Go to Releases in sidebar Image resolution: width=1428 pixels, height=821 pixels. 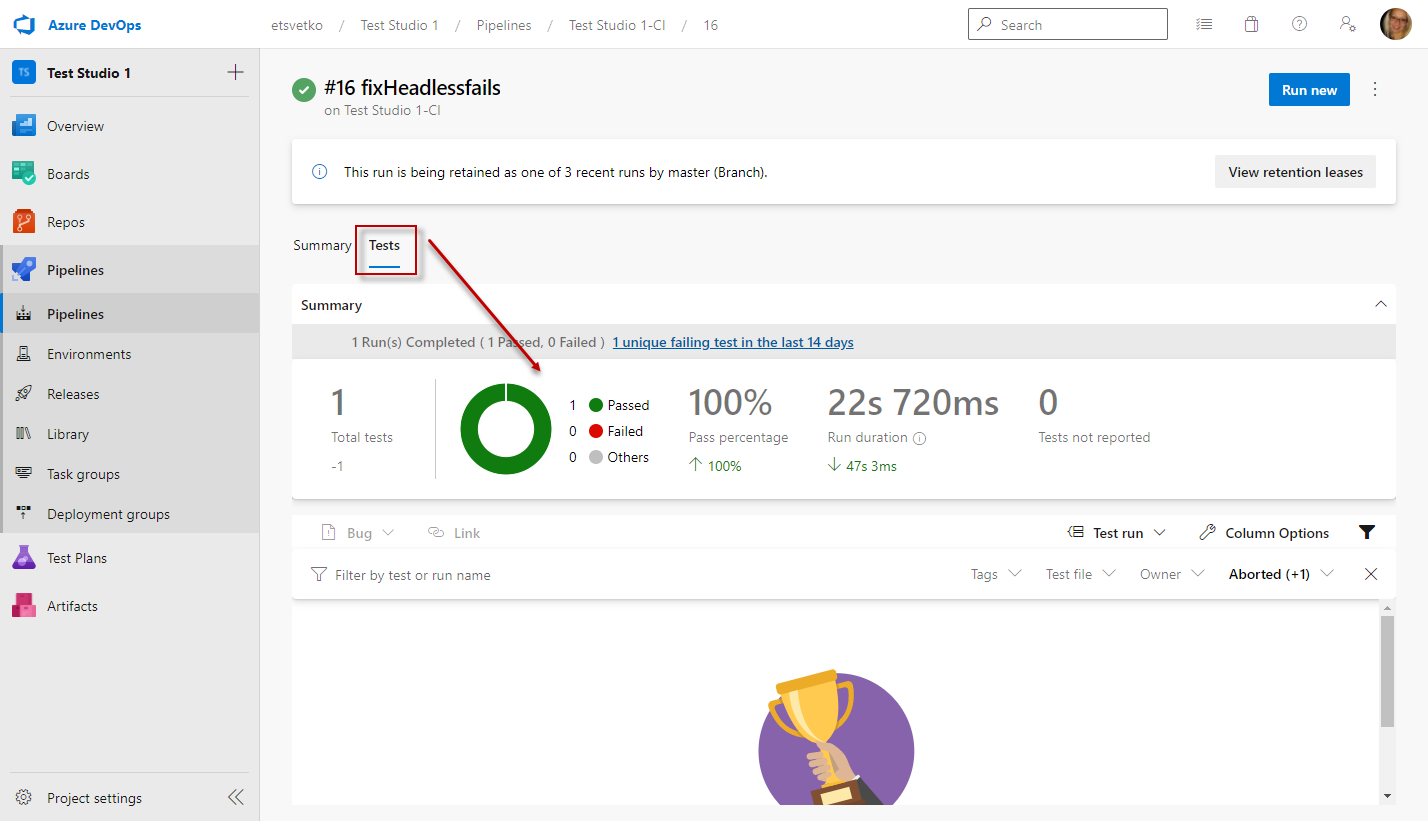[x=130, y=394]
